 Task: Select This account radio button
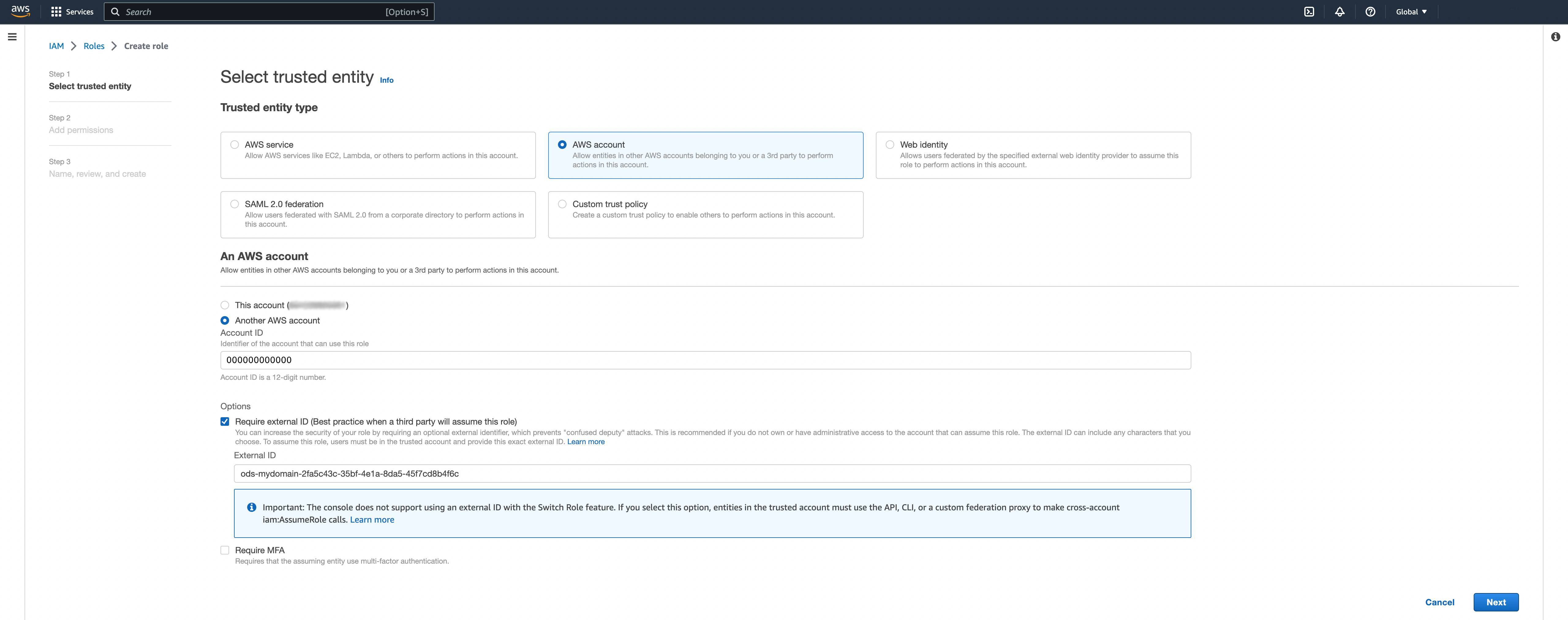click(224, 305)
